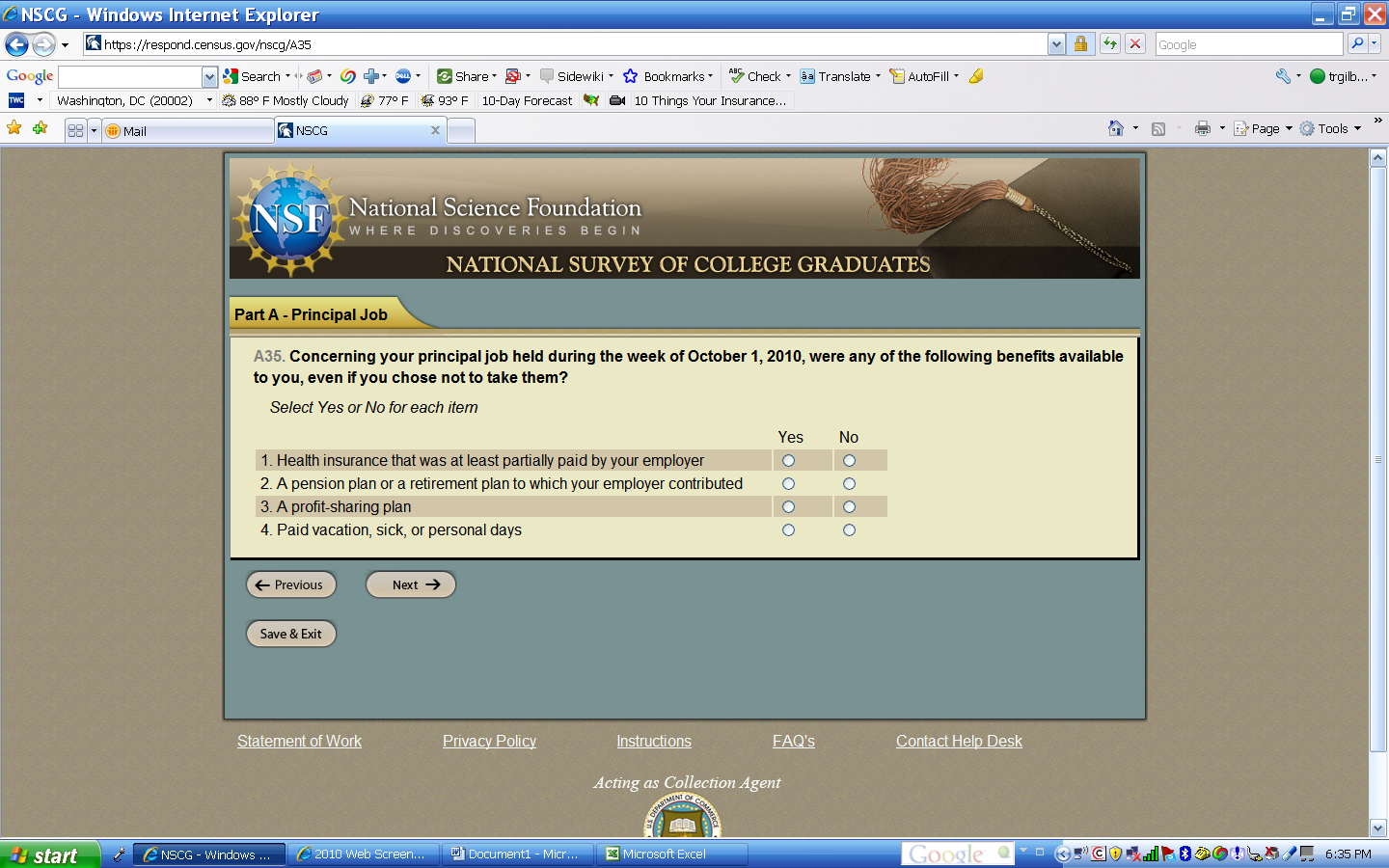Image resolution: width=1389 pixels, height=868 pixels.
Task: Click the vertical scrollbar down arrow
Action: (x=1378, y=827)
